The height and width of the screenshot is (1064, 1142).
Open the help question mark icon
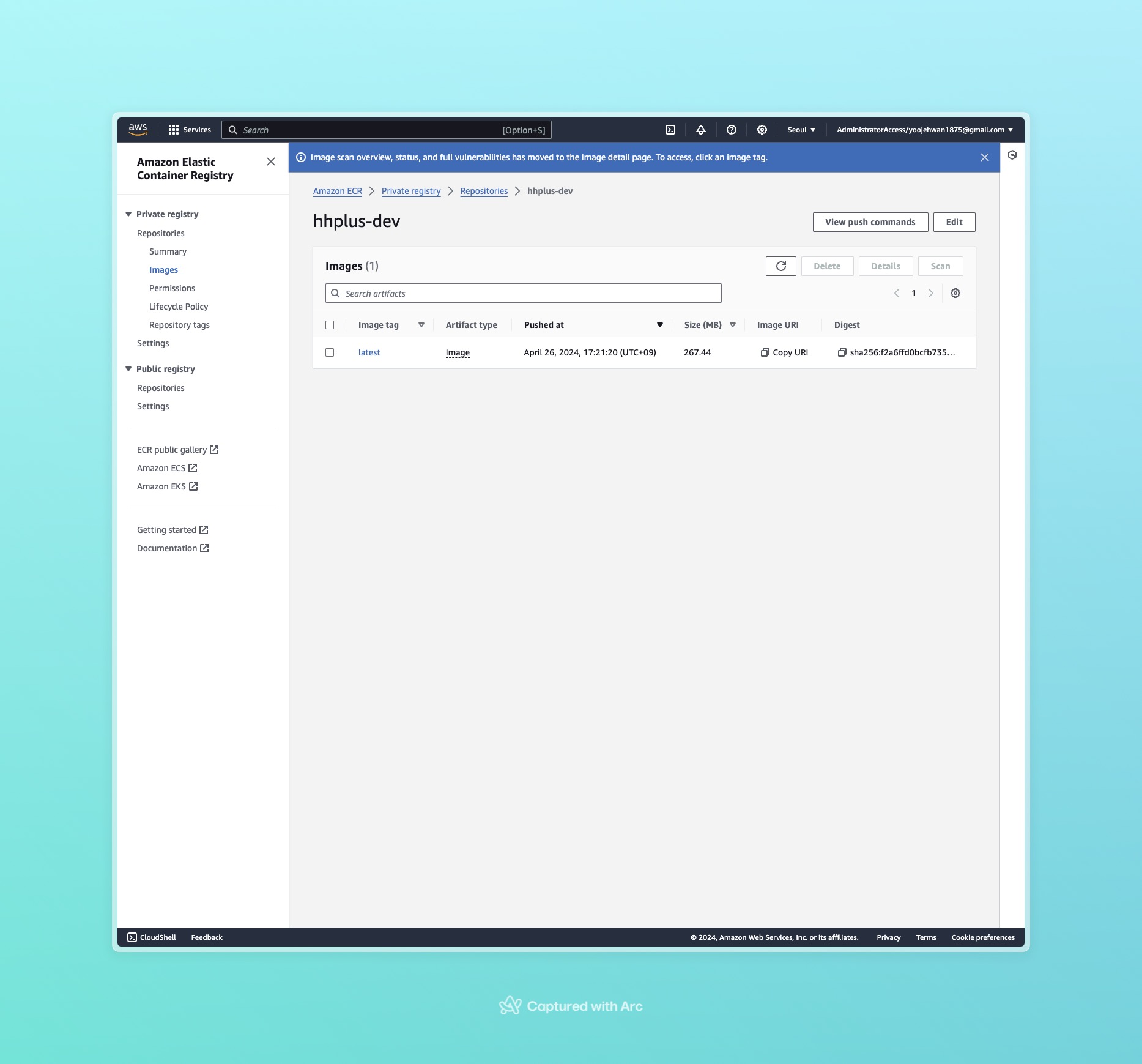(x=732, y=130)
